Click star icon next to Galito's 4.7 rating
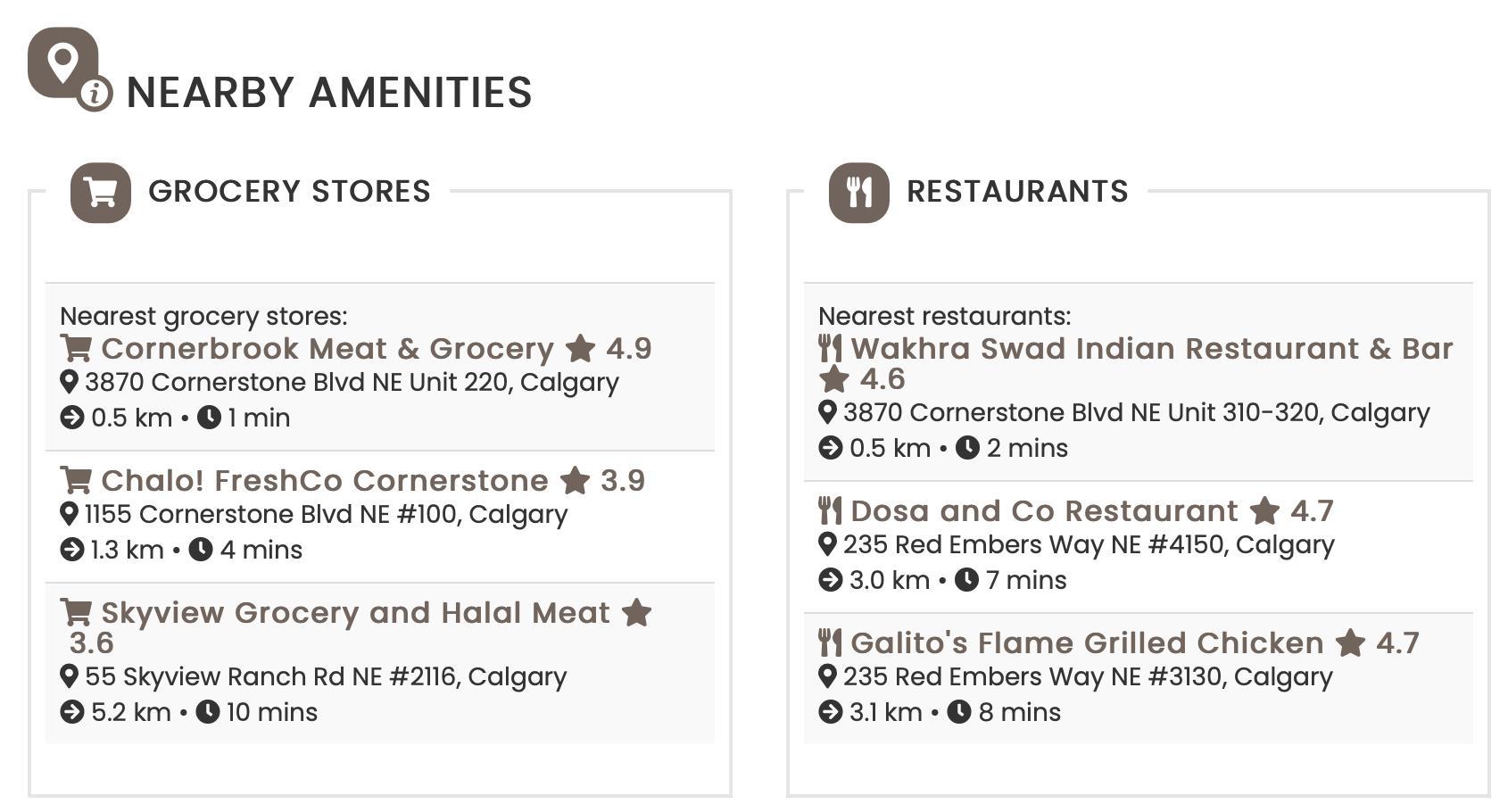1508x812 pixels. point(1350,643)
